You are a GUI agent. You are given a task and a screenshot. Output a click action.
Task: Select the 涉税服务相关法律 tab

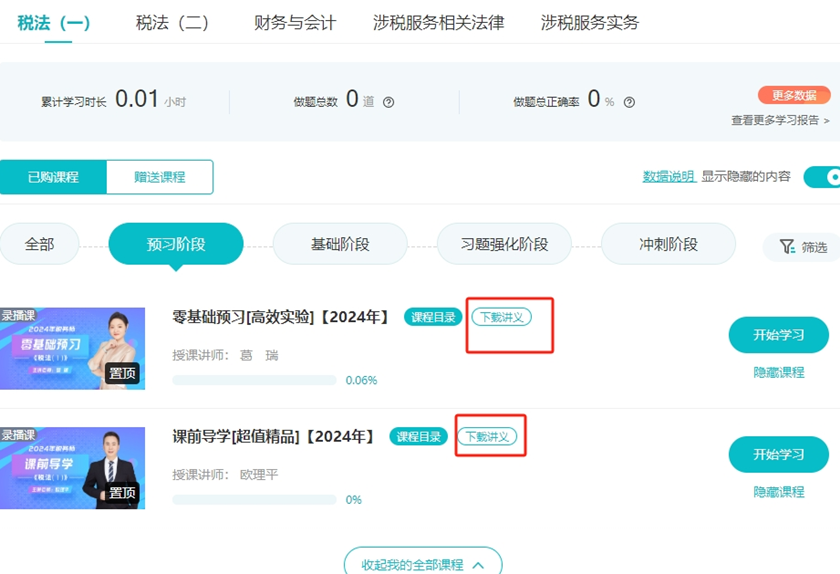coord(438,23)
